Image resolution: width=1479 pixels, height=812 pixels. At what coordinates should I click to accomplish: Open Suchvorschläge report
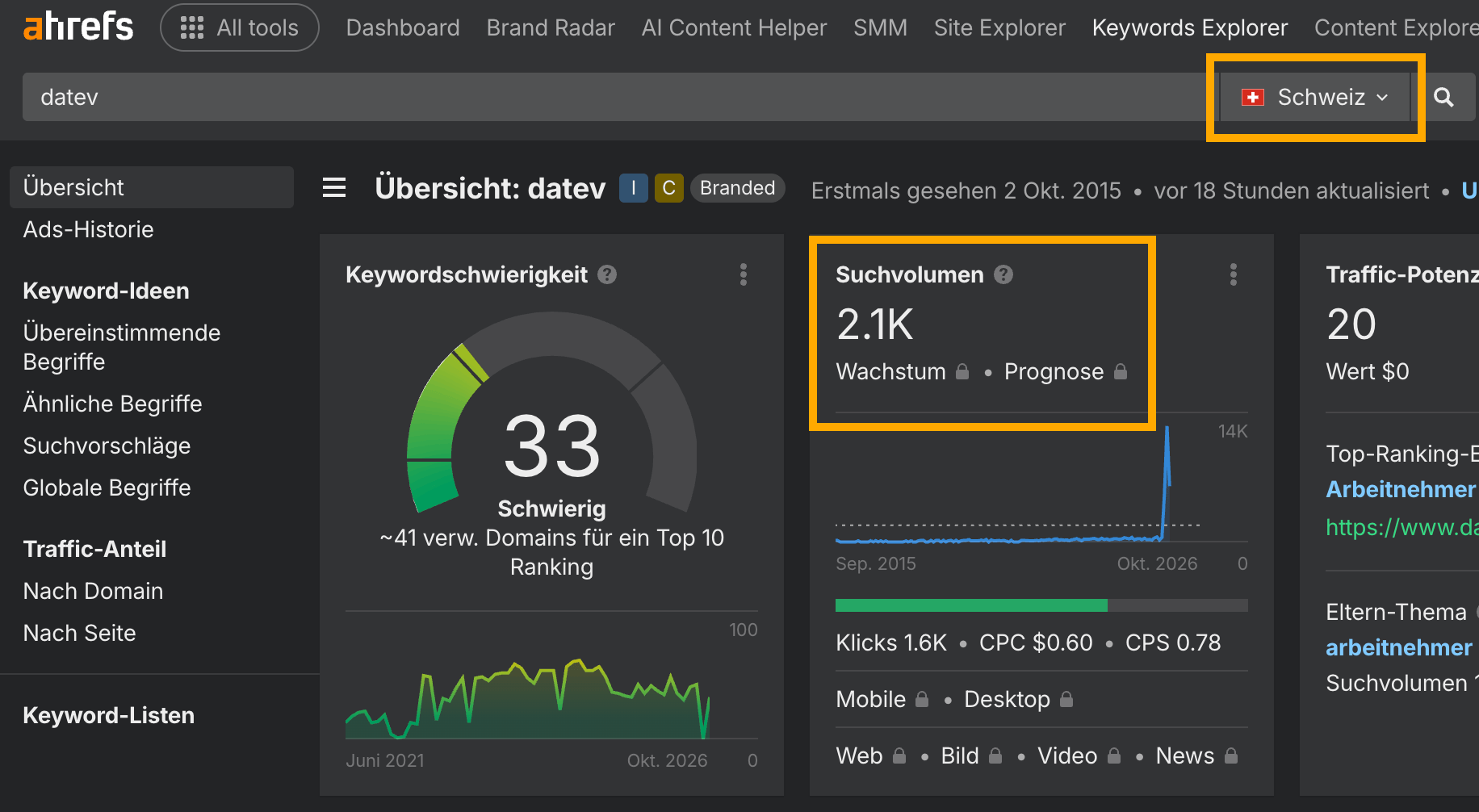click(x=107, y=446)
